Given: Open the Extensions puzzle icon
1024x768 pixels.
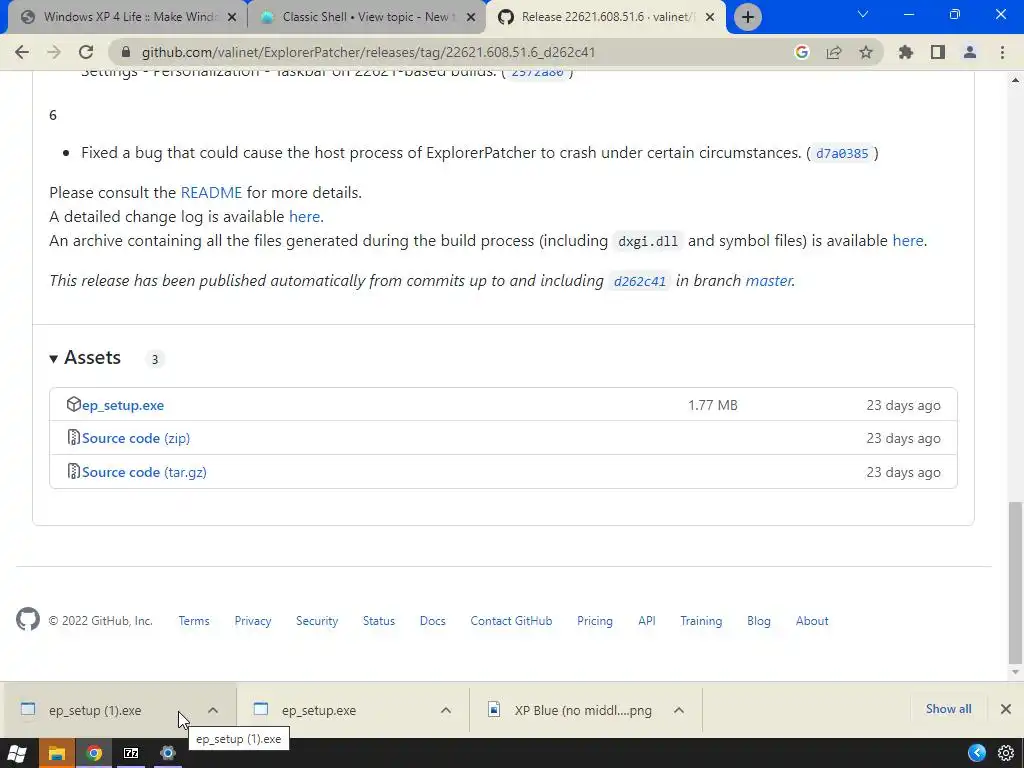Looking at the screenshot, I should (905, 52).
